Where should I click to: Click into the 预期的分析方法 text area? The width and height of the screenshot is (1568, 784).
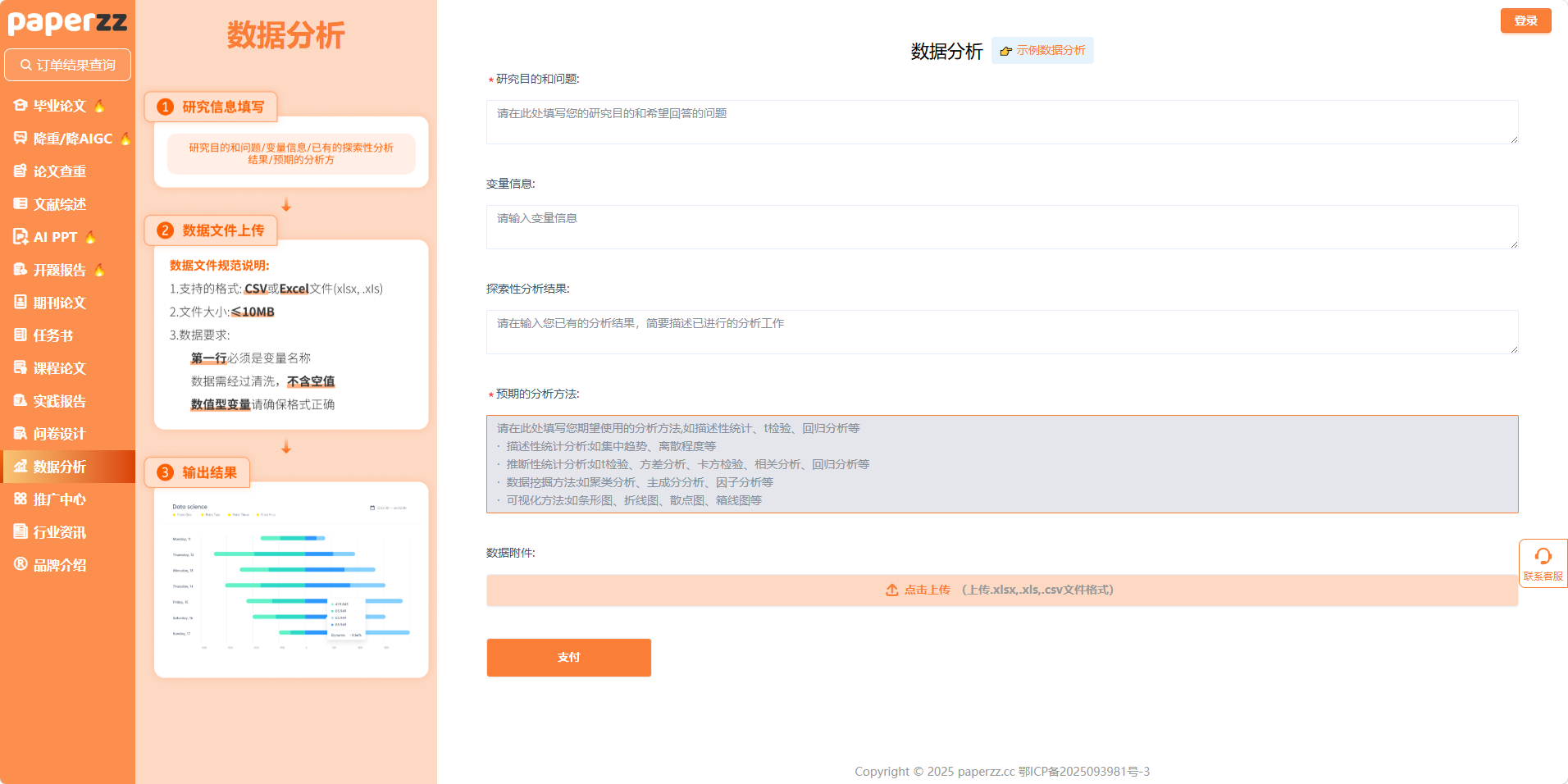(1001, 464)
